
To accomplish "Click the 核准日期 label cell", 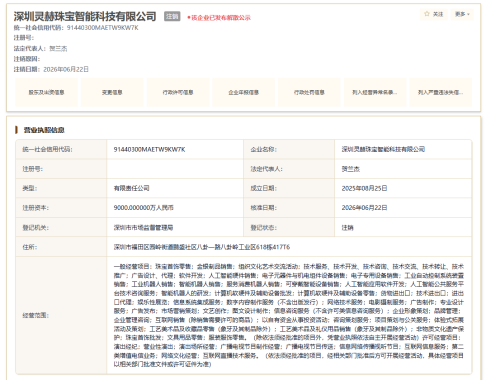I will click(x=289, y=208).
